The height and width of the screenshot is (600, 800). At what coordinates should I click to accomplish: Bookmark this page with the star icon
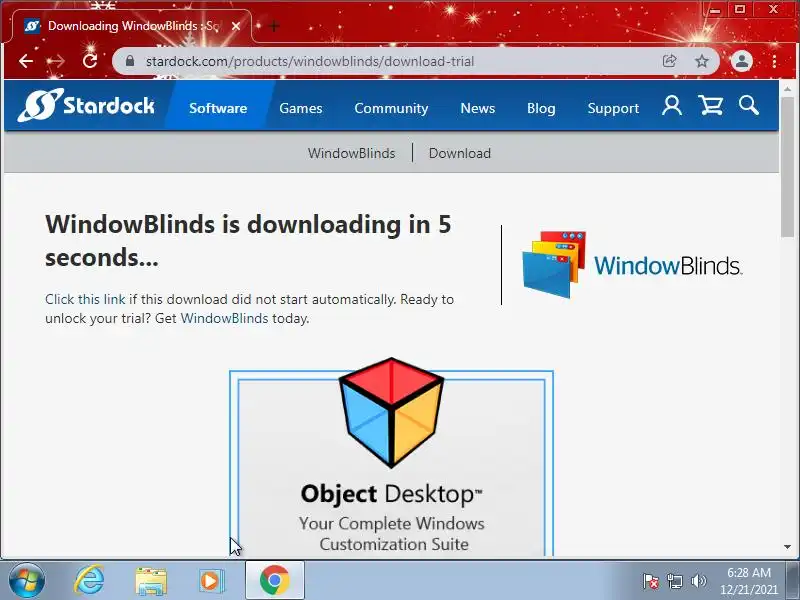[702, 61]
